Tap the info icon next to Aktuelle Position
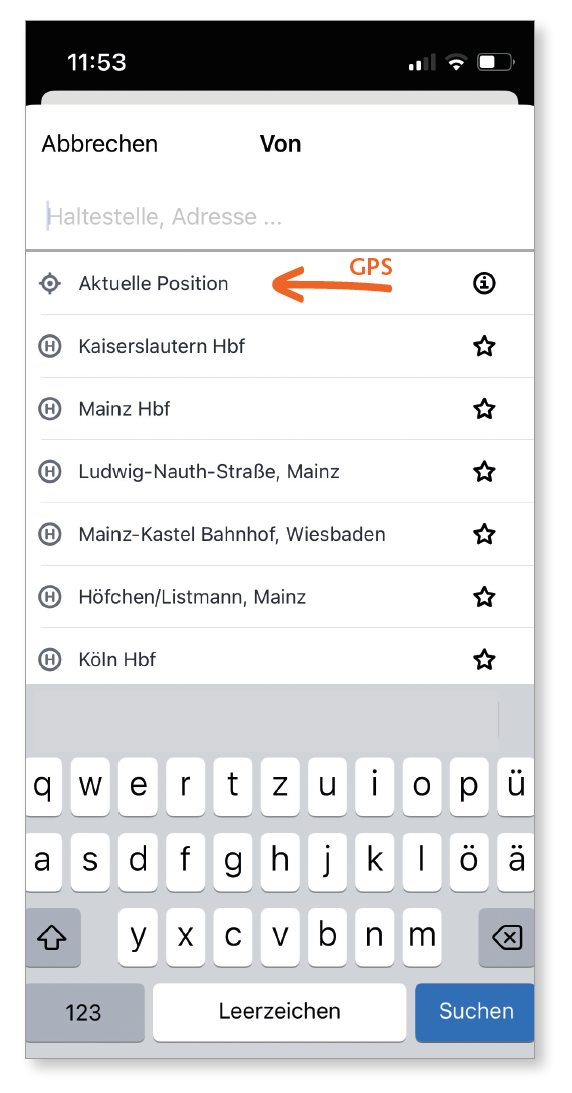Viewport: 572px width, 1093px height. click(484, 283)
